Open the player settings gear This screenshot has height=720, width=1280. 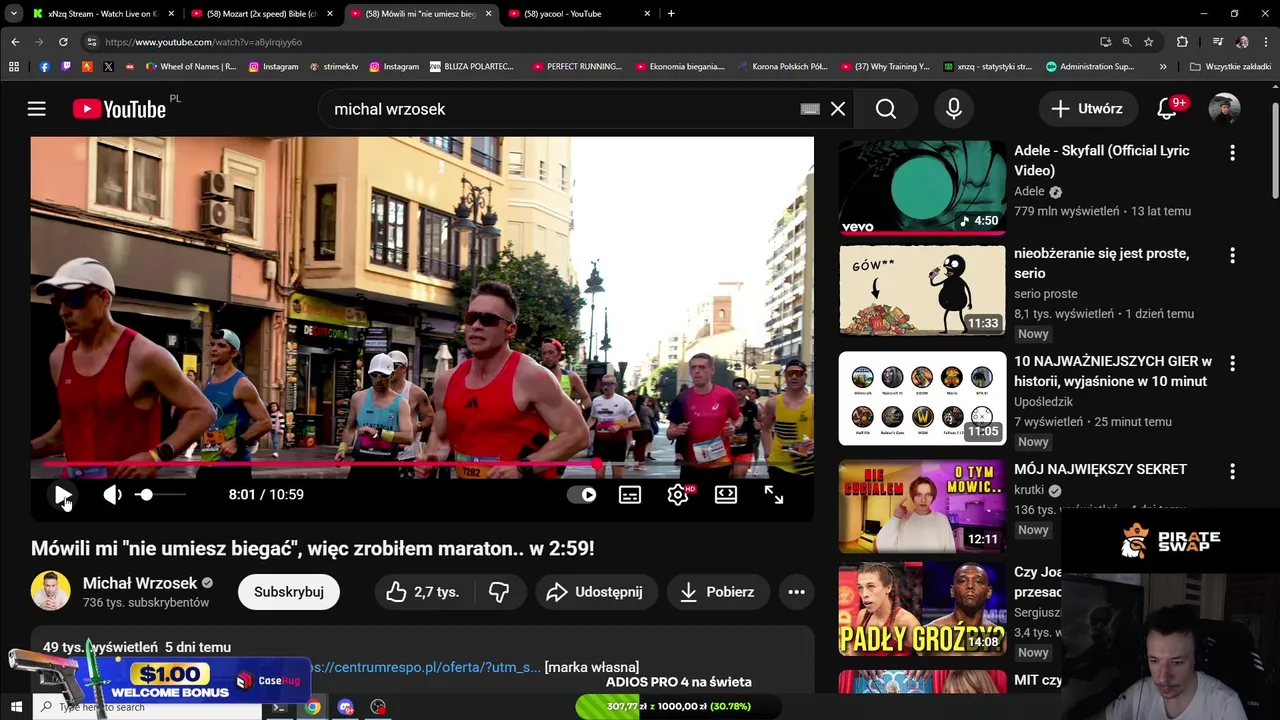678,494
